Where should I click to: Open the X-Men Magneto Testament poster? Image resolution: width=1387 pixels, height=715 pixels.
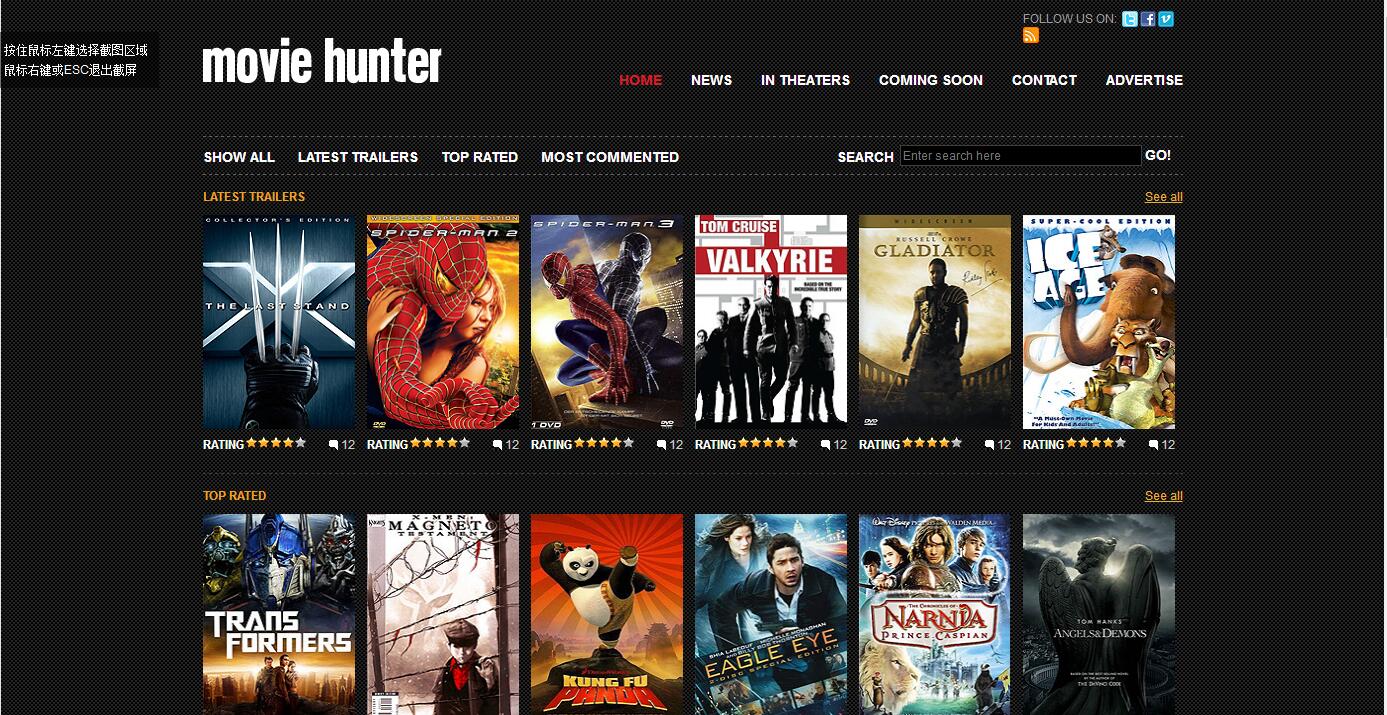(443, 614)
